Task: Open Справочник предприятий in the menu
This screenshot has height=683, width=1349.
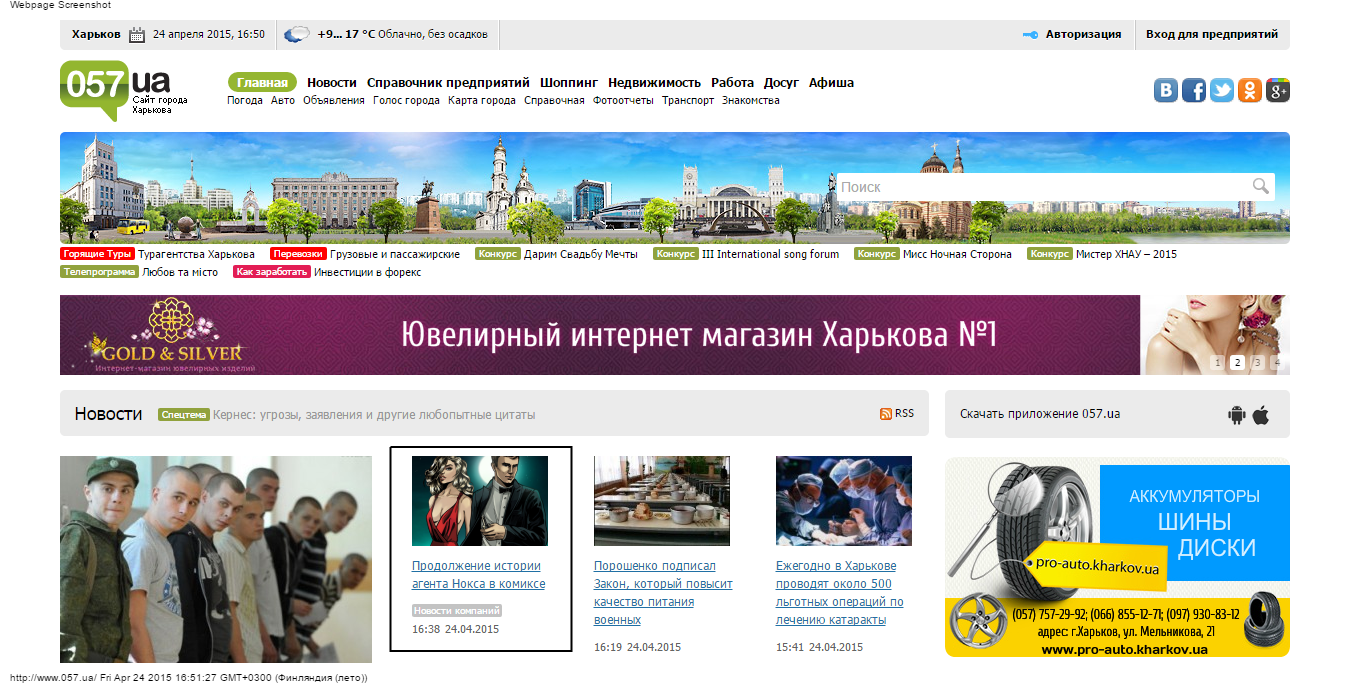Action: pos(448,83)
